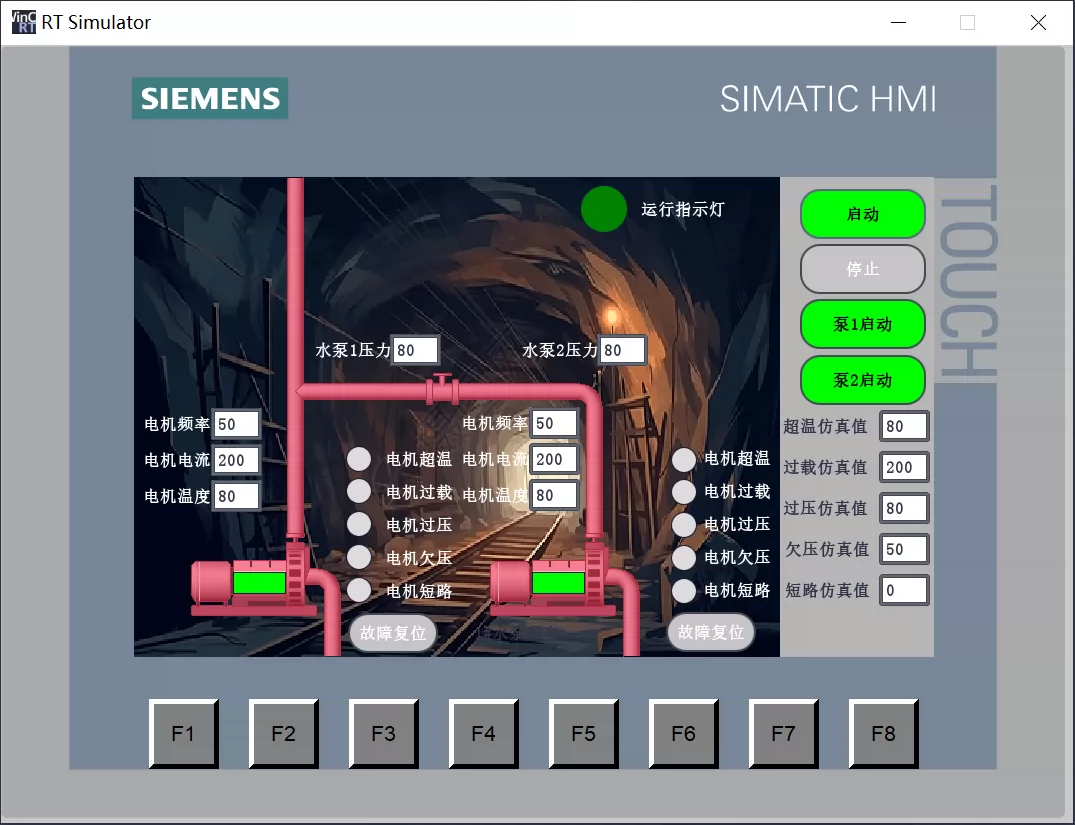Click the 运行指示灯 label text
This screenshot has height=825, width=1075.
pos(683,209)
